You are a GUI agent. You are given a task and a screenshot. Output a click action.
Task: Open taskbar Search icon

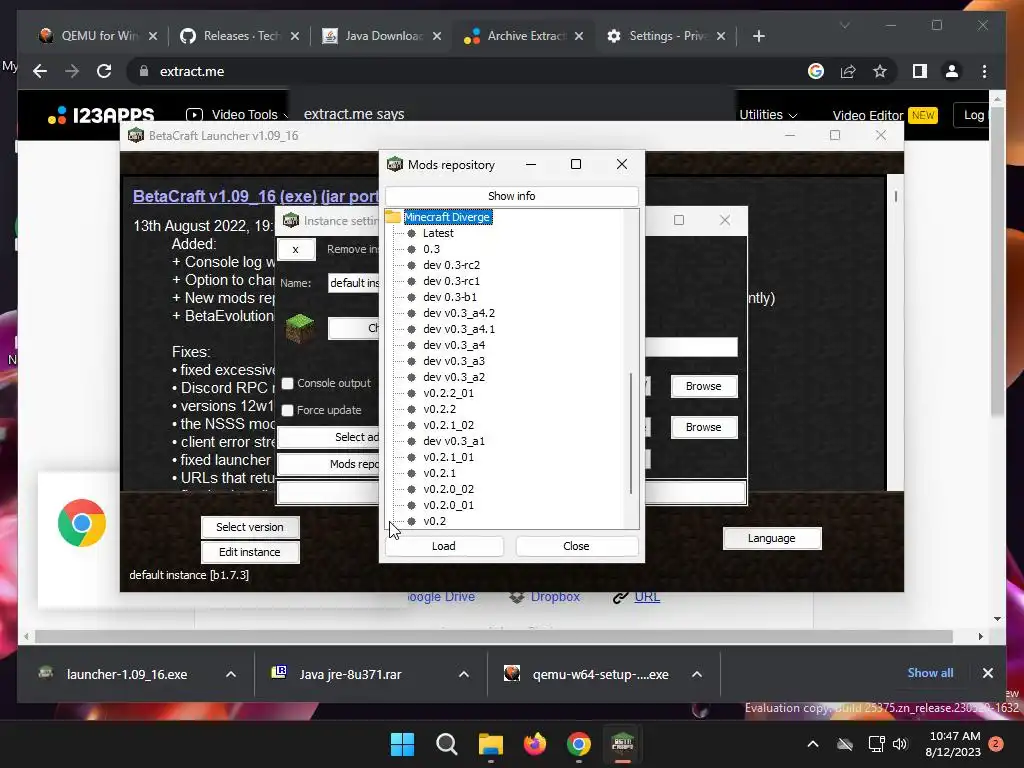pos(447,744)
